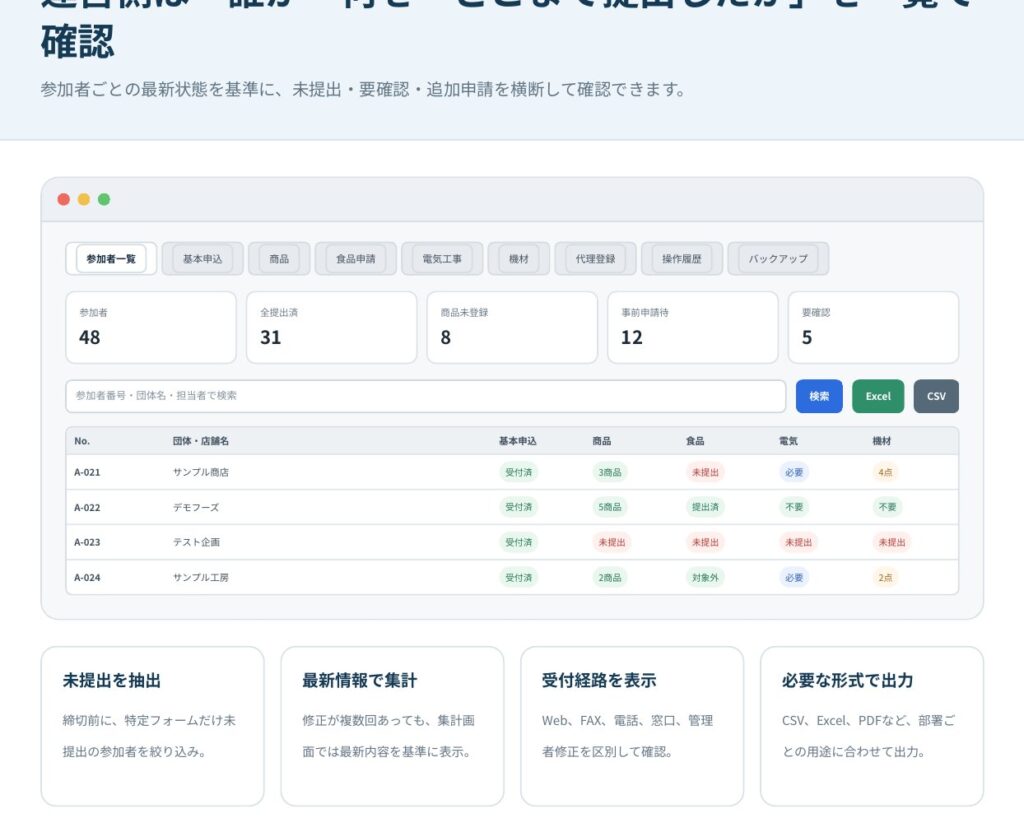Viewport: 1024px width, 832px height.
Task: Select the 商品 tab in the tab bar
Action: (x=279, y=259)
